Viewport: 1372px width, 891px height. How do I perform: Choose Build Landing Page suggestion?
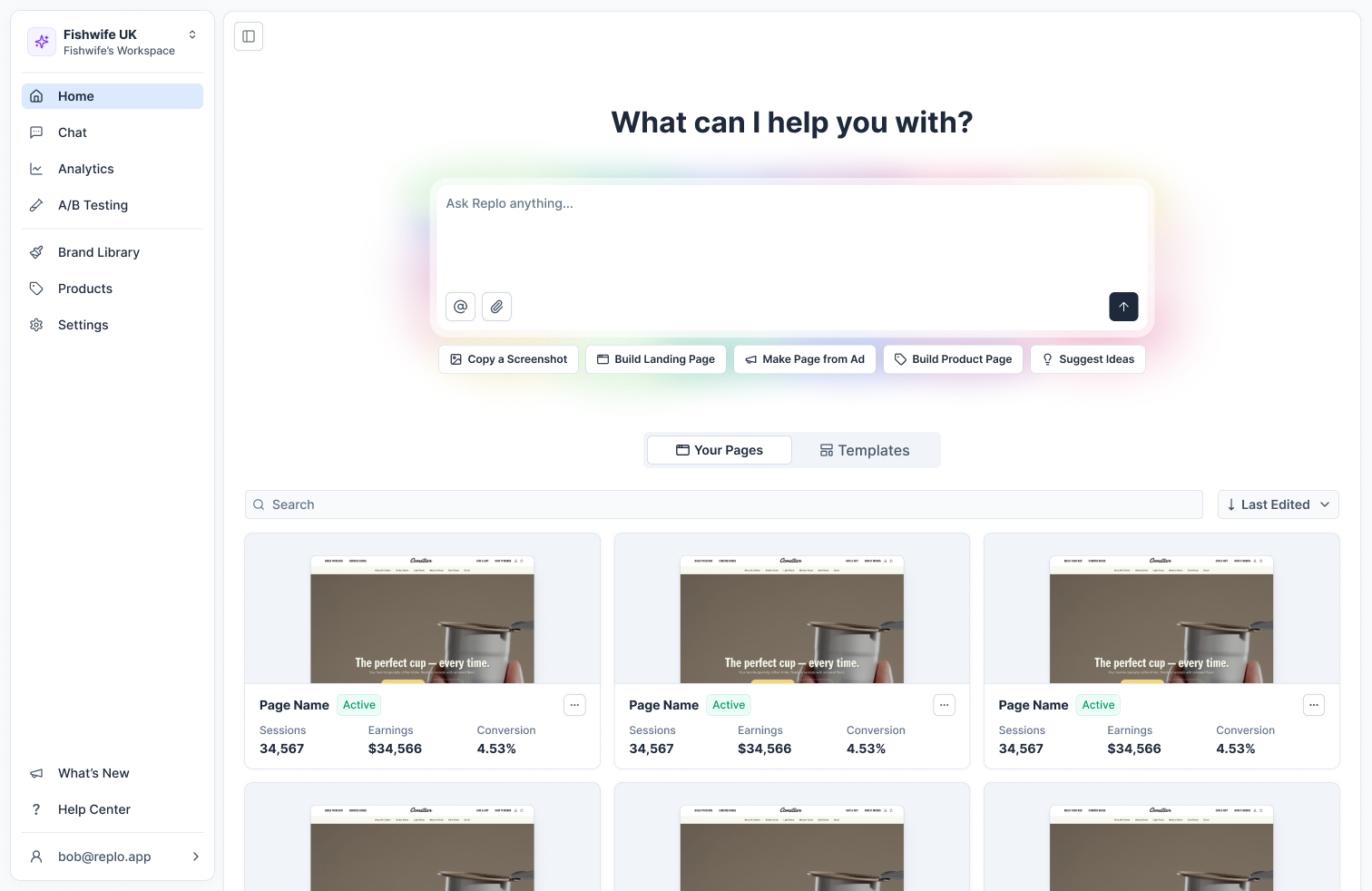pos(656,359)
